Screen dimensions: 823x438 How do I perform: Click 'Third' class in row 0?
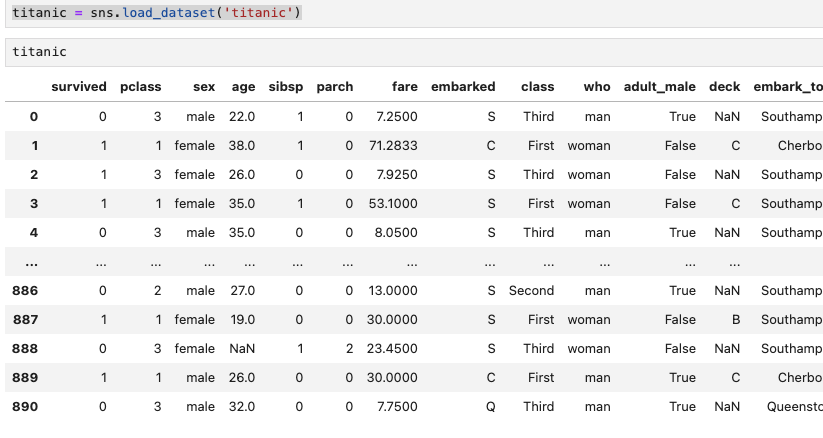[539, 117]
